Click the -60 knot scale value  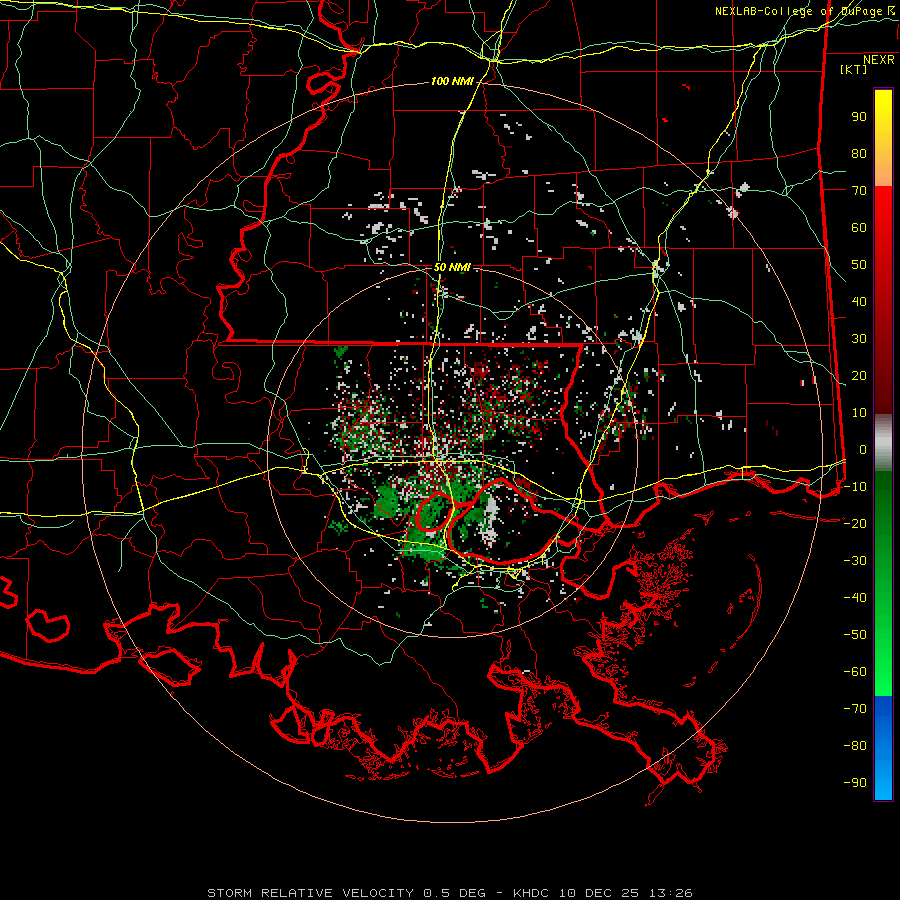[x=855, y=672]
